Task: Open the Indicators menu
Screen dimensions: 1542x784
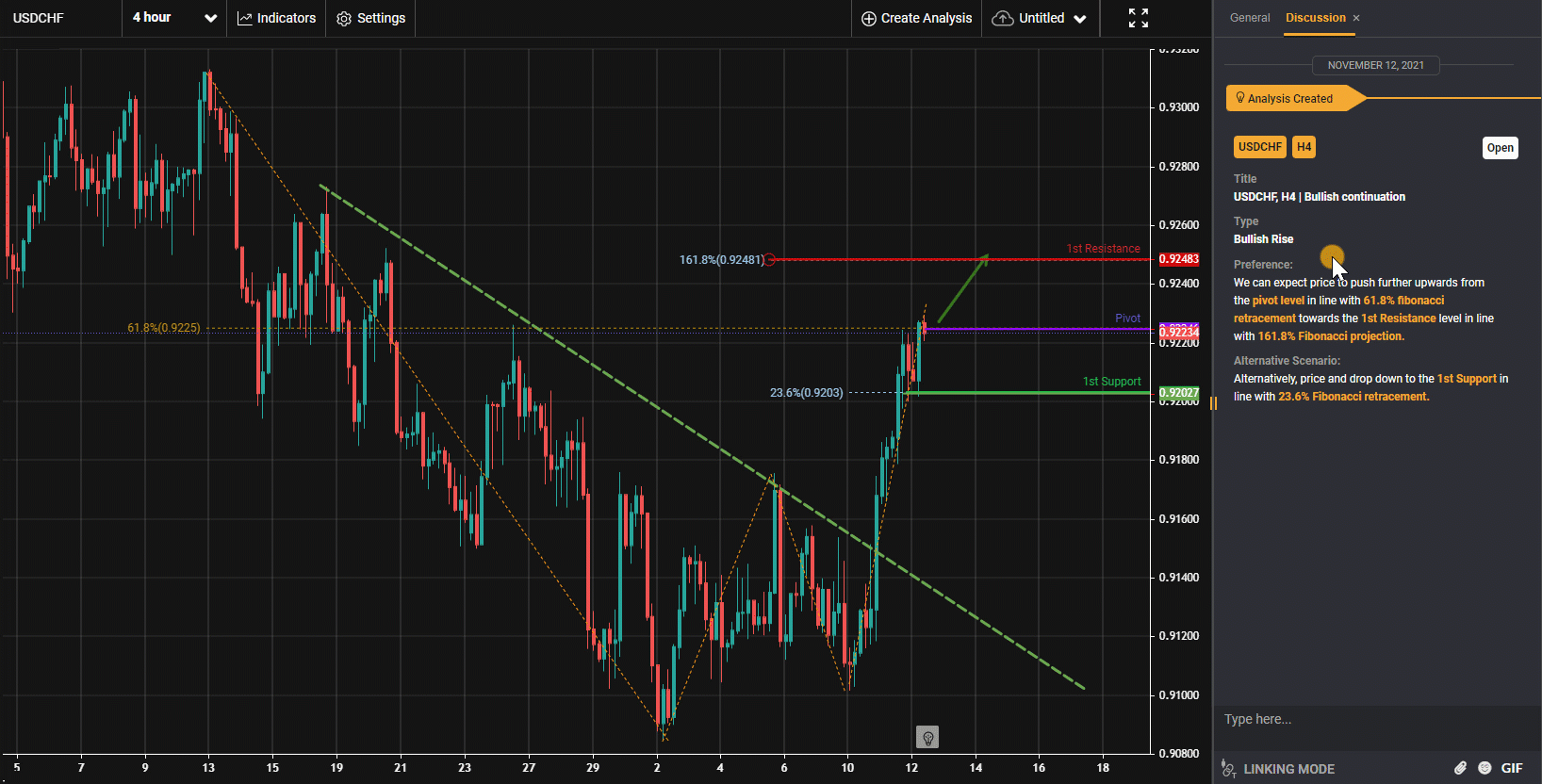Action: pos(276,18)
